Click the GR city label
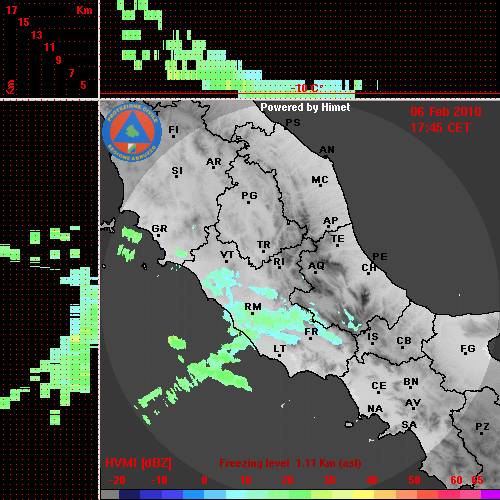This screenshot has width=500, height=500. pyautogui.click(x=159, y=229)
